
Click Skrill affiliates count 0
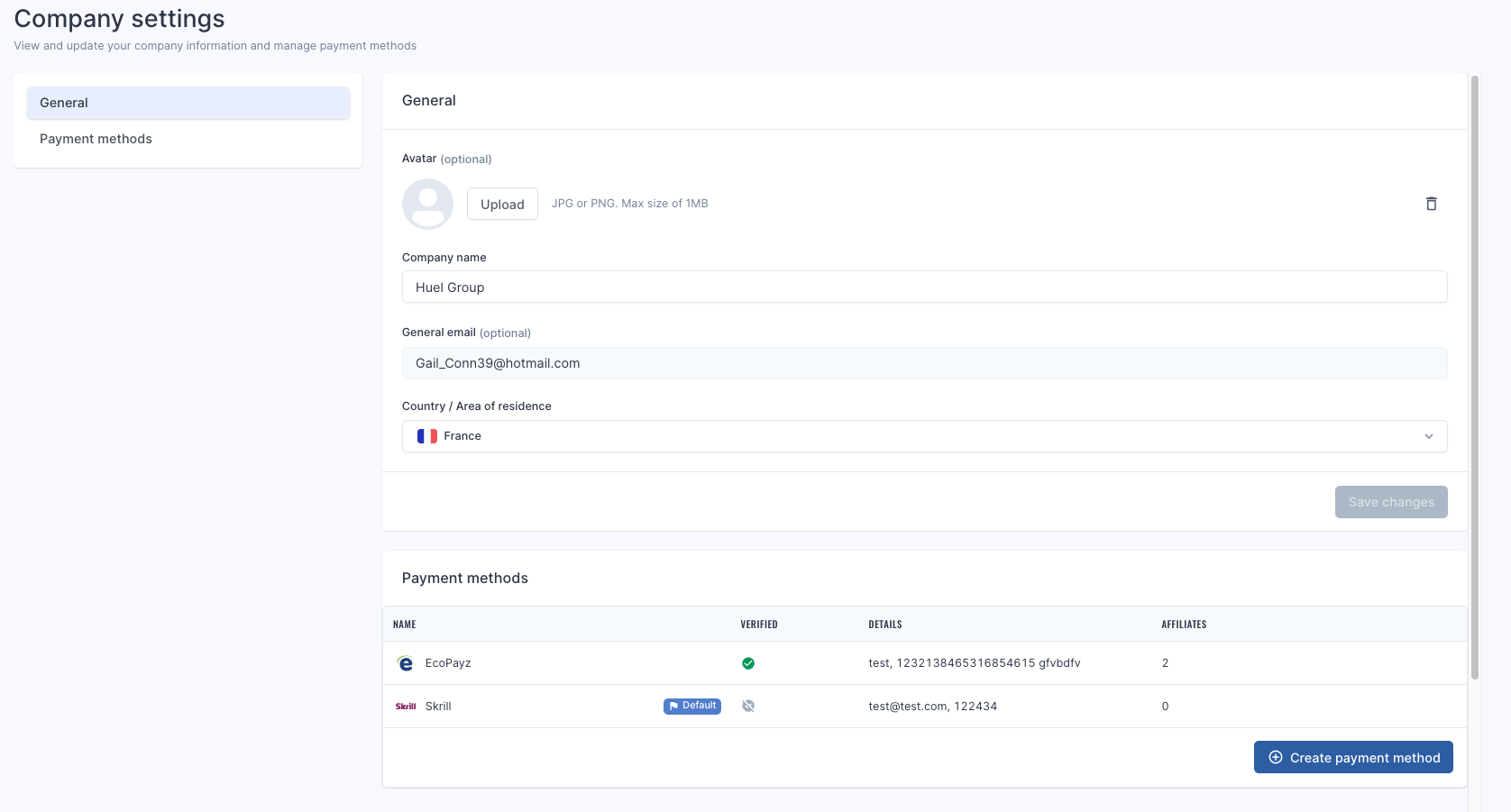1165,707
